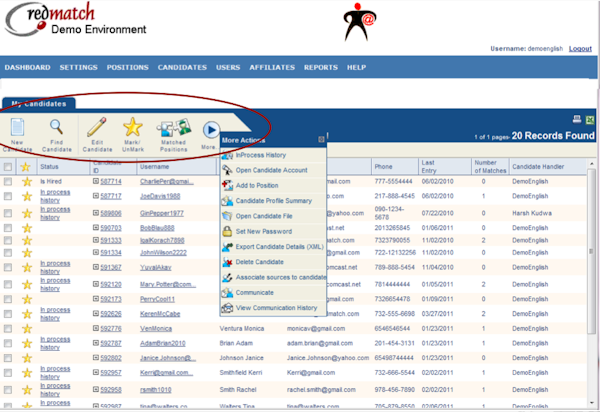Image resolution: width=600 pixels, height=412 pixels.
Task: Check the row checkbox for 591333
Action: pyautogui.click(x=8, y=240)
